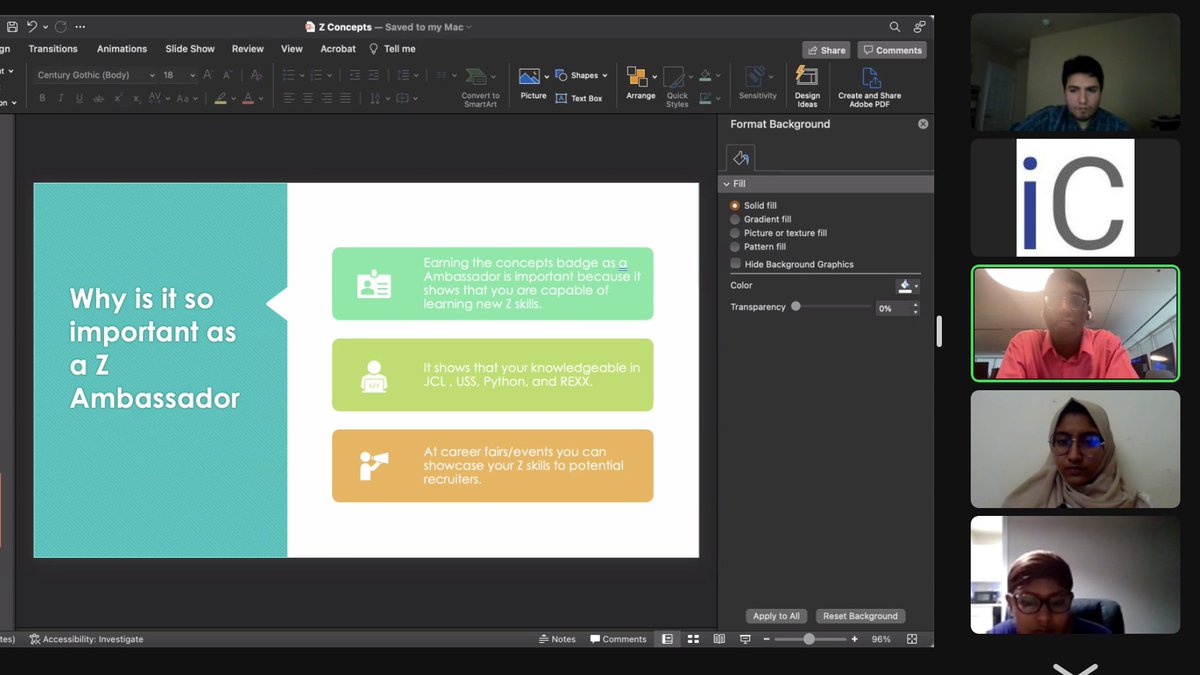Expand the bullet list options arrow
The image size is (1200, 675).
[x=302, y=75]
